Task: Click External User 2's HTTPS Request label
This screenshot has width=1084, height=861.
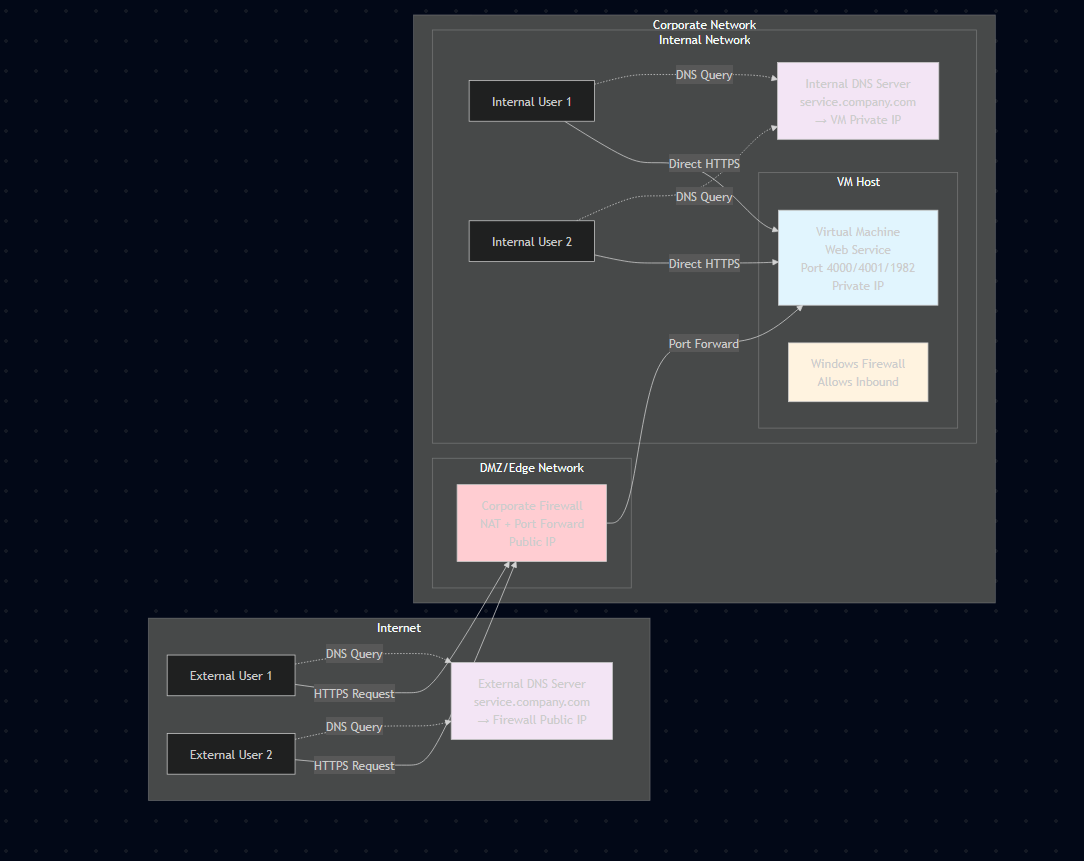Action: [x=354, y=766]
